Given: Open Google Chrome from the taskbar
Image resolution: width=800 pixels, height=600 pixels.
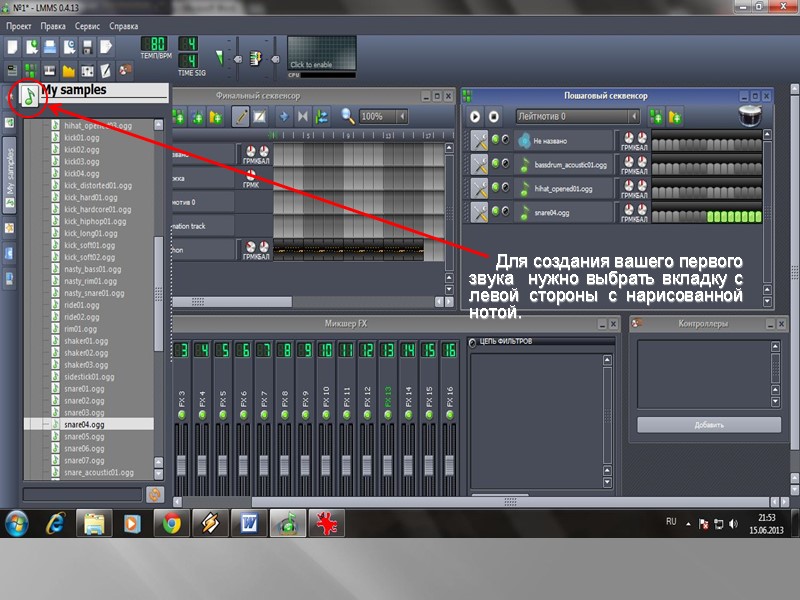Looking at the screenshot, I should point(171,523).
